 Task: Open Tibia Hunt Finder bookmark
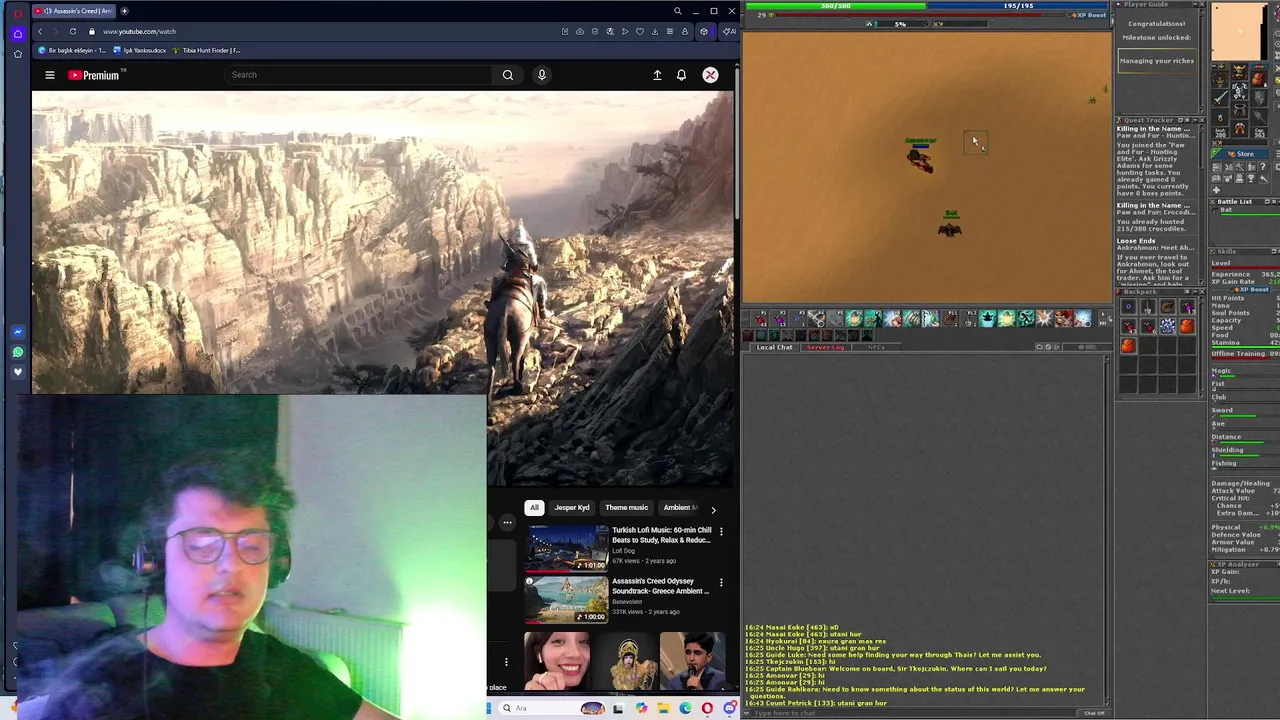(206, 50)
